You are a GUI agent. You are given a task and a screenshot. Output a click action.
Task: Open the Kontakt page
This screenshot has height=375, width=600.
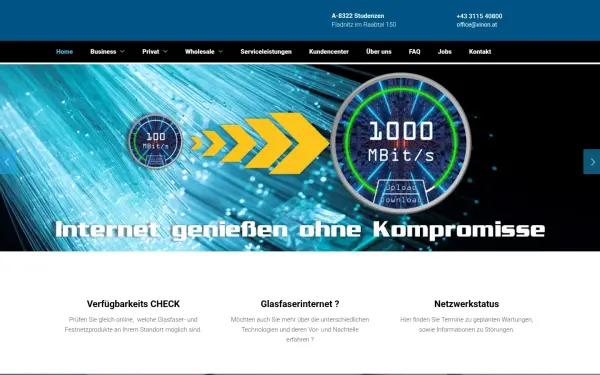click(x=480, y=52)
